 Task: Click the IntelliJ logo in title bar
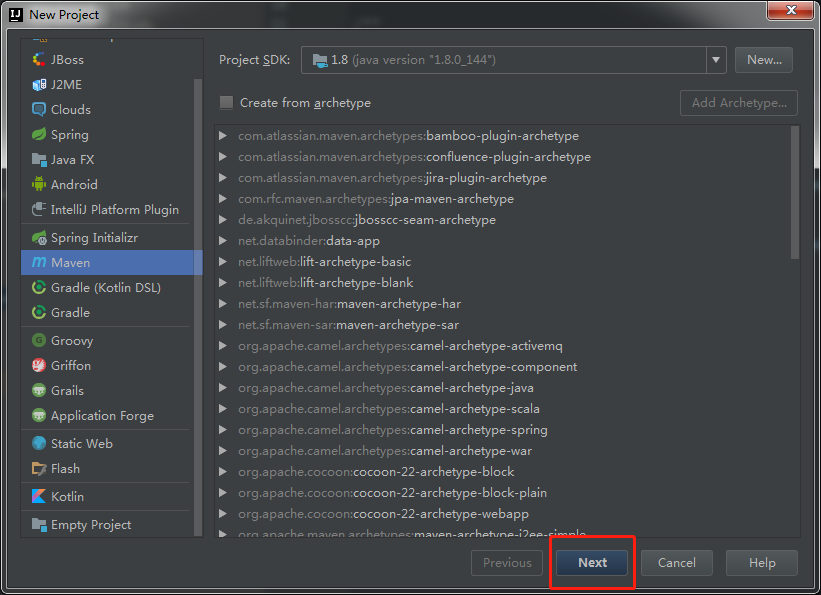(16, 15)
